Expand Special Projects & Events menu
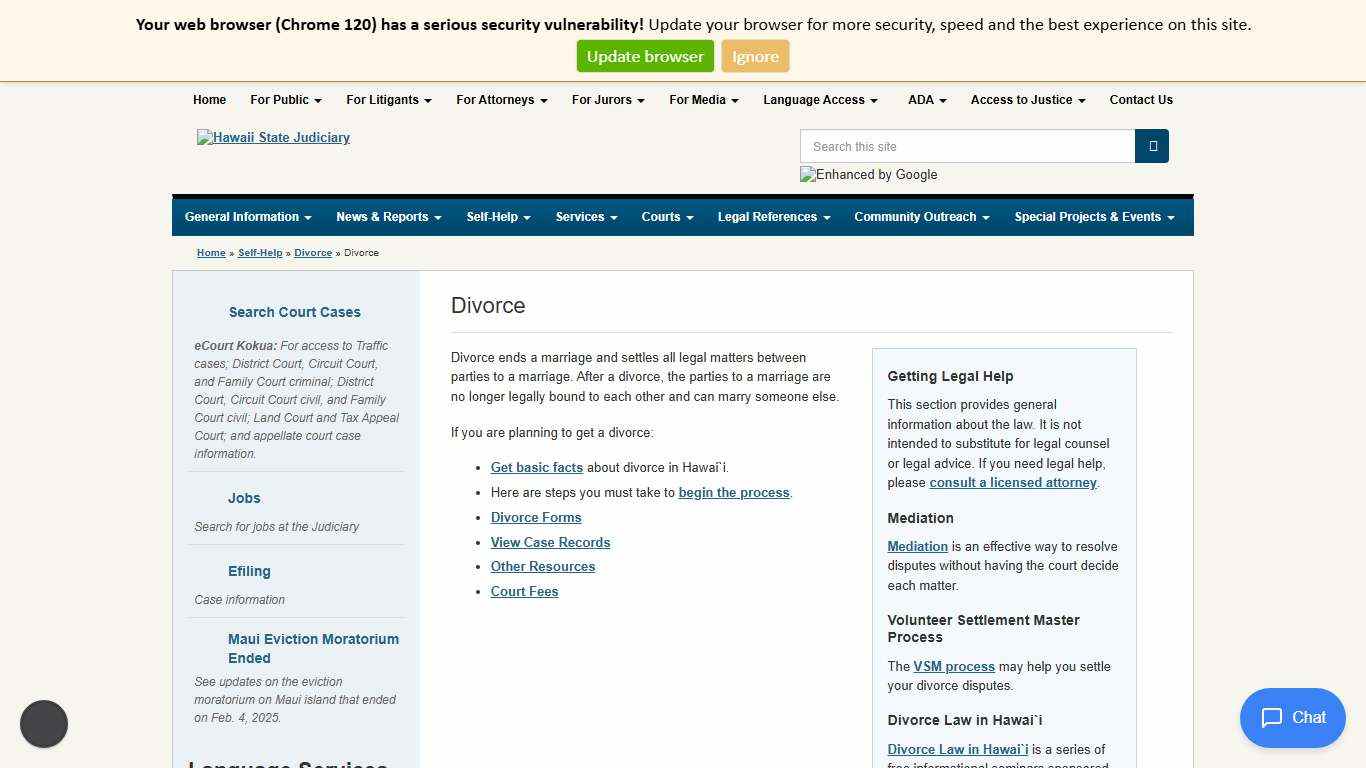Viewport: 1366px width, 768px height. [x=1094, y=217]
